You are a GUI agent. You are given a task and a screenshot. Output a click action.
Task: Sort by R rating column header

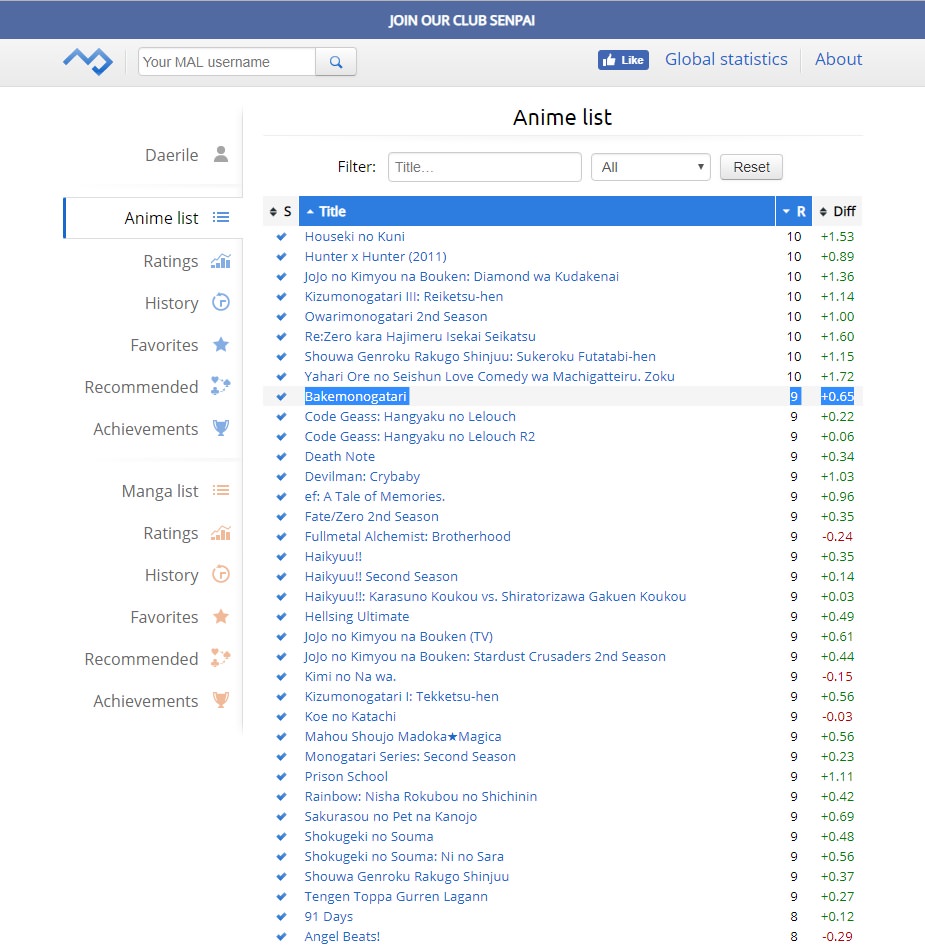coord(794,212)
